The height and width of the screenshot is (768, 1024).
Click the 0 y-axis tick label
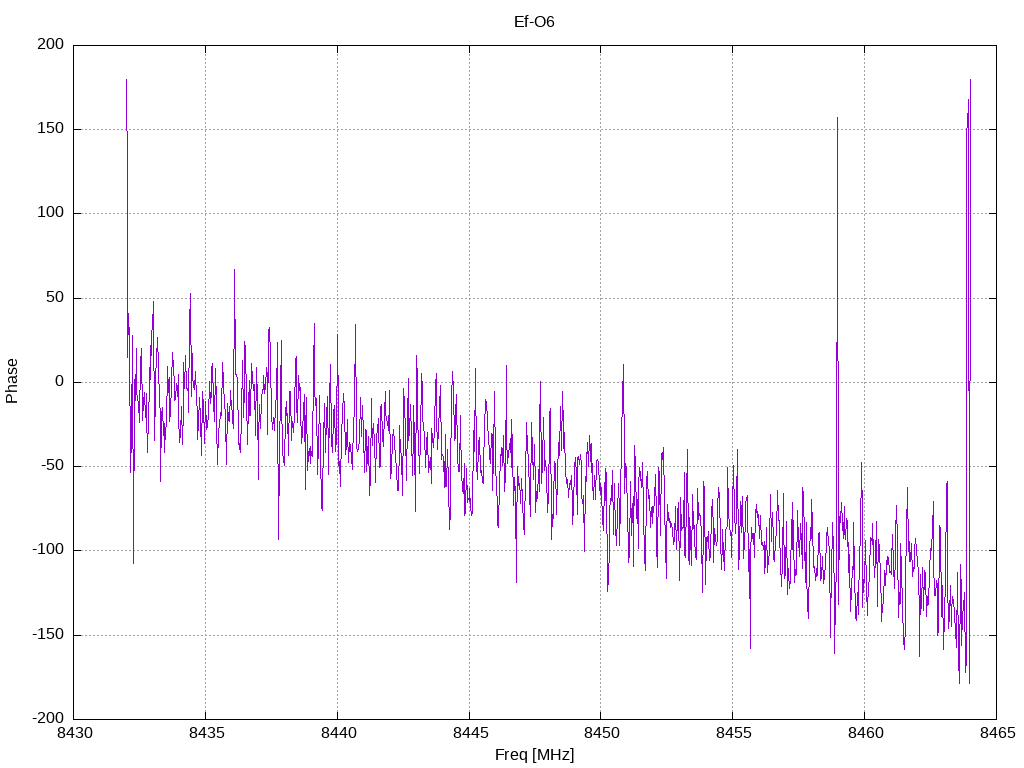click(x=60, y=382)
